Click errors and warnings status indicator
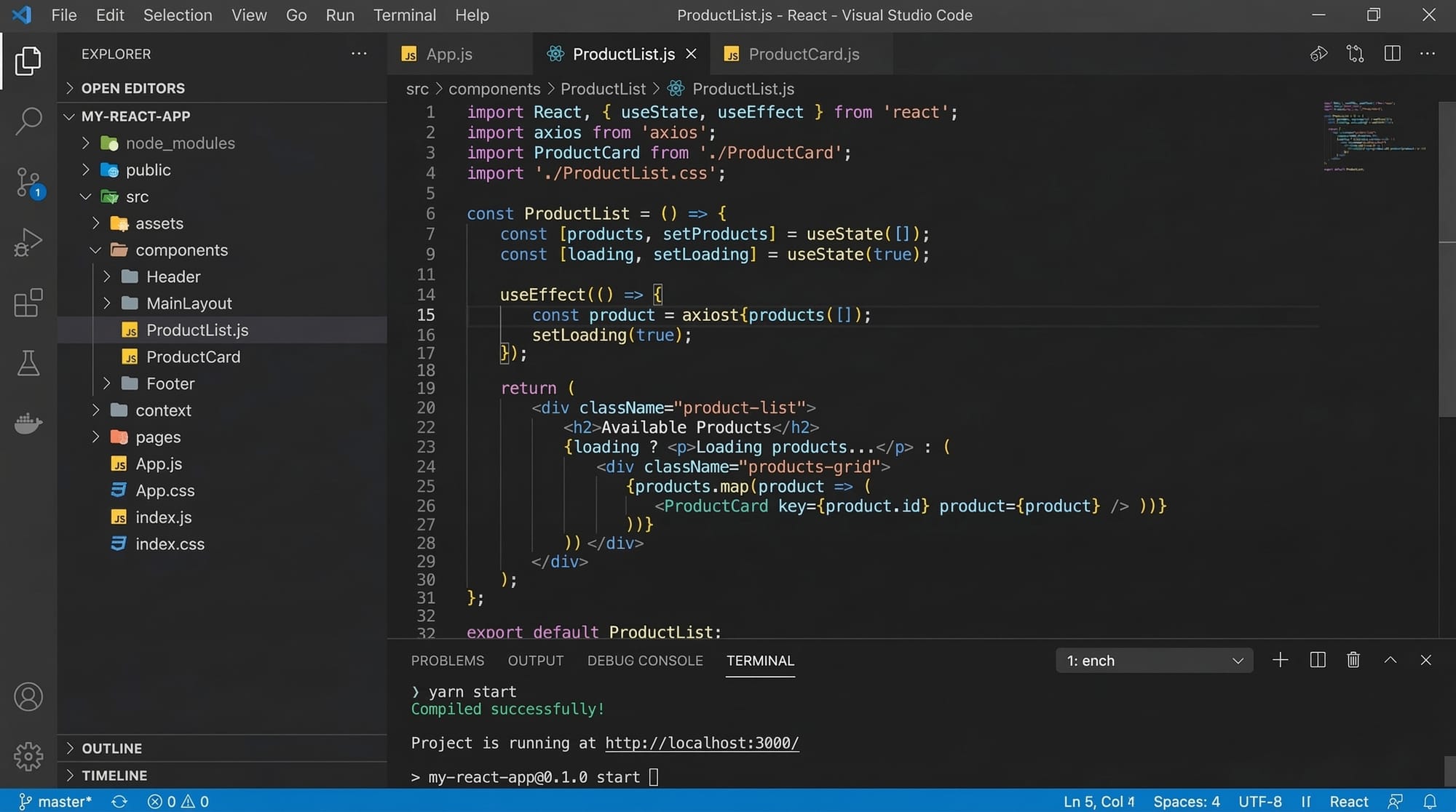 pos(178,801)
